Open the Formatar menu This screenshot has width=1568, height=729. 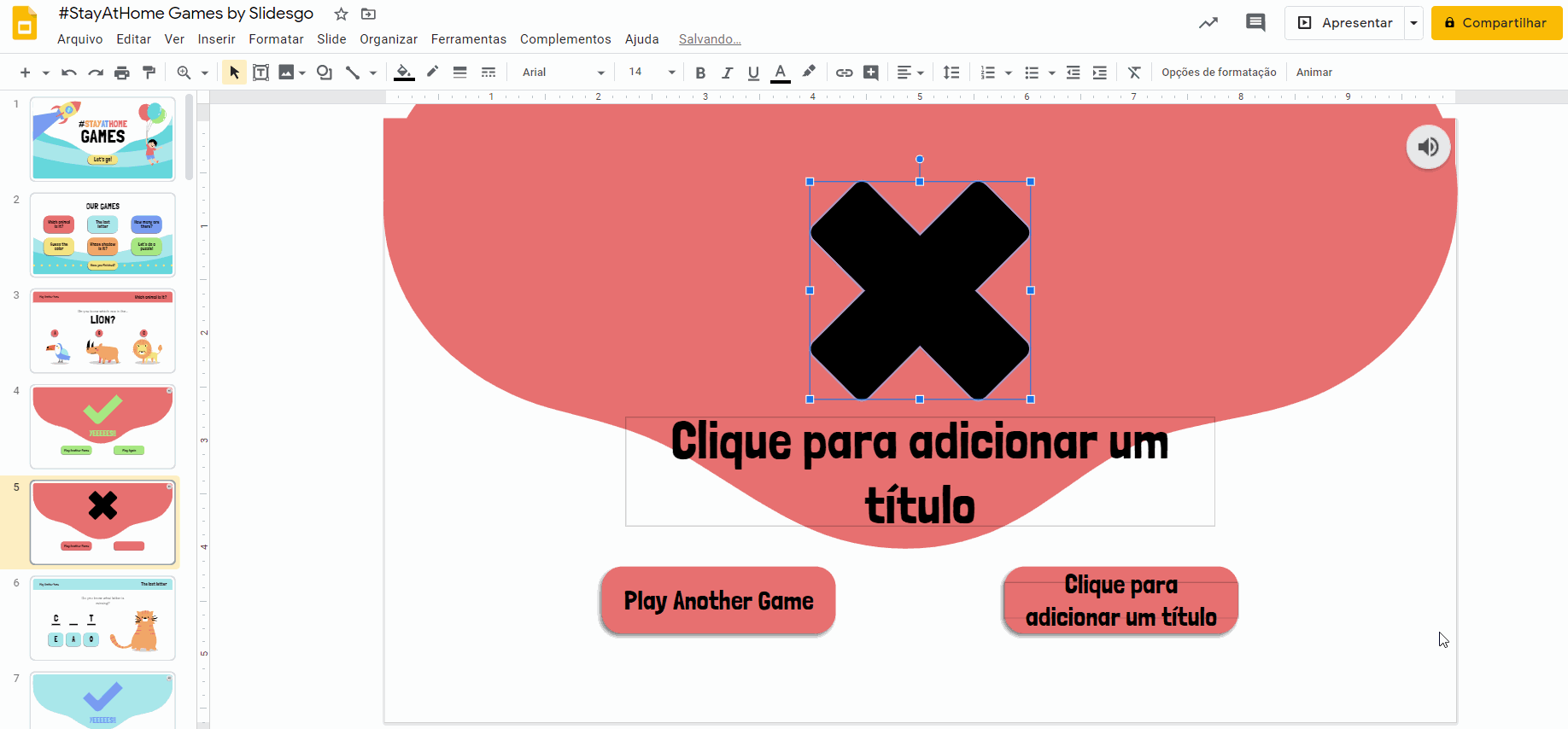[276, 39]
